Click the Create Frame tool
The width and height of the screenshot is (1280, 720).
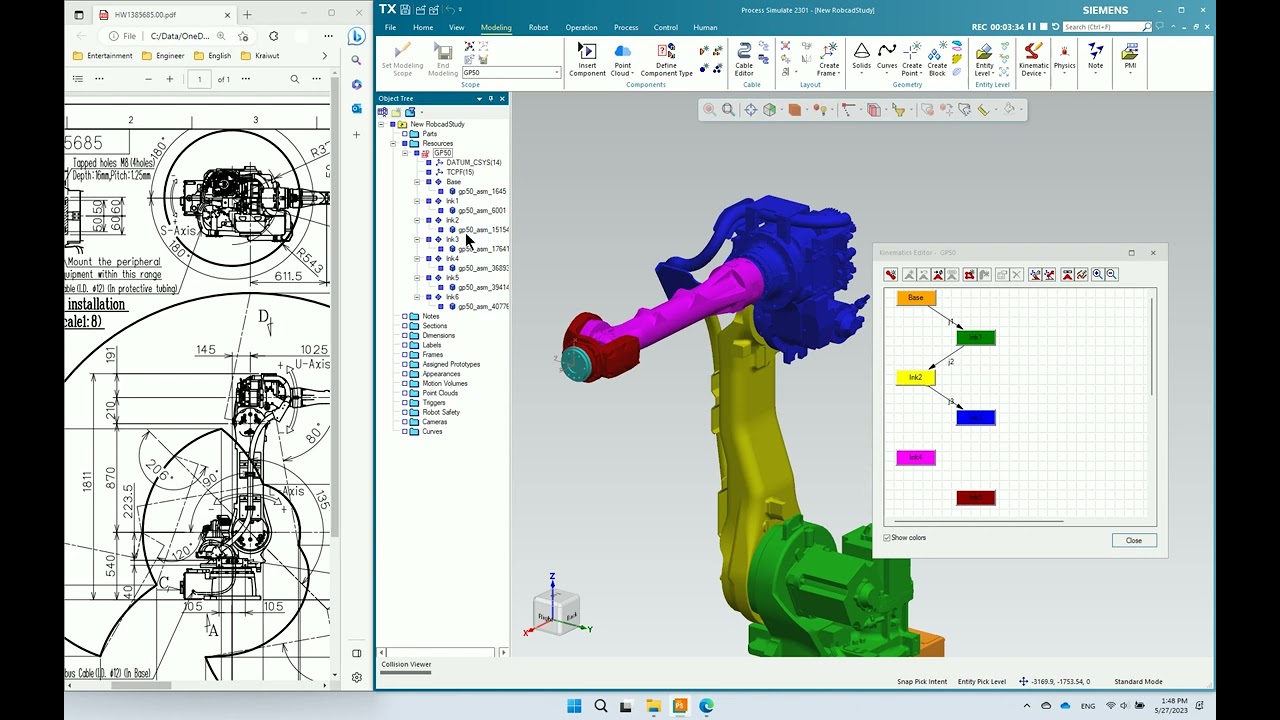[828, 59]
